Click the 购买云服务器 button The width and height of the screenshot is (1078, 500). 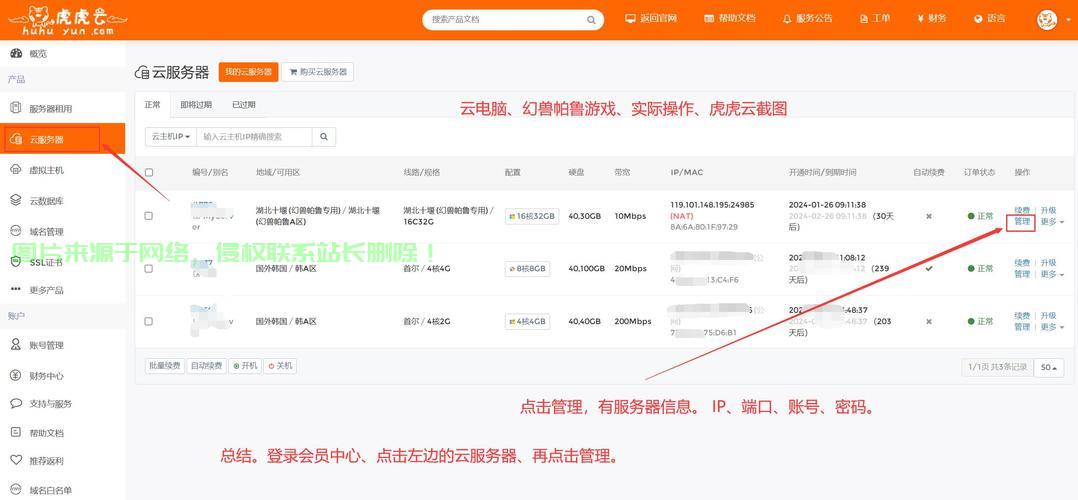[x=318, y=72]
